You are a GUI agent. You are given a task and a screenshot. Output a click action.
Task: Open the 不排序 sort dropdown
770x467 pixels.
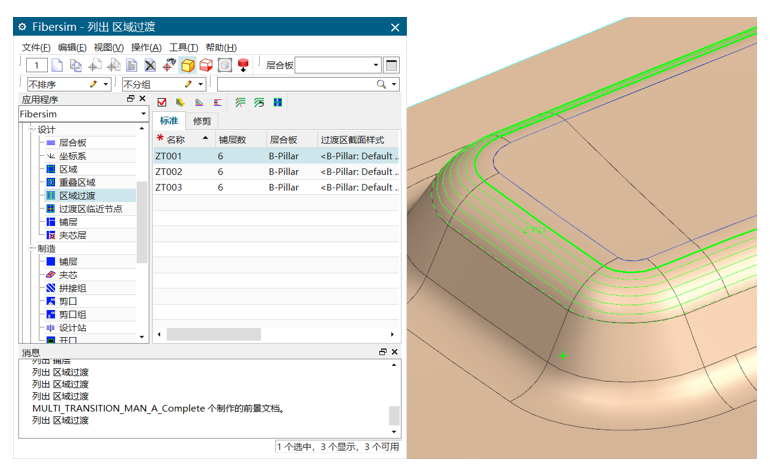(107, 85)
